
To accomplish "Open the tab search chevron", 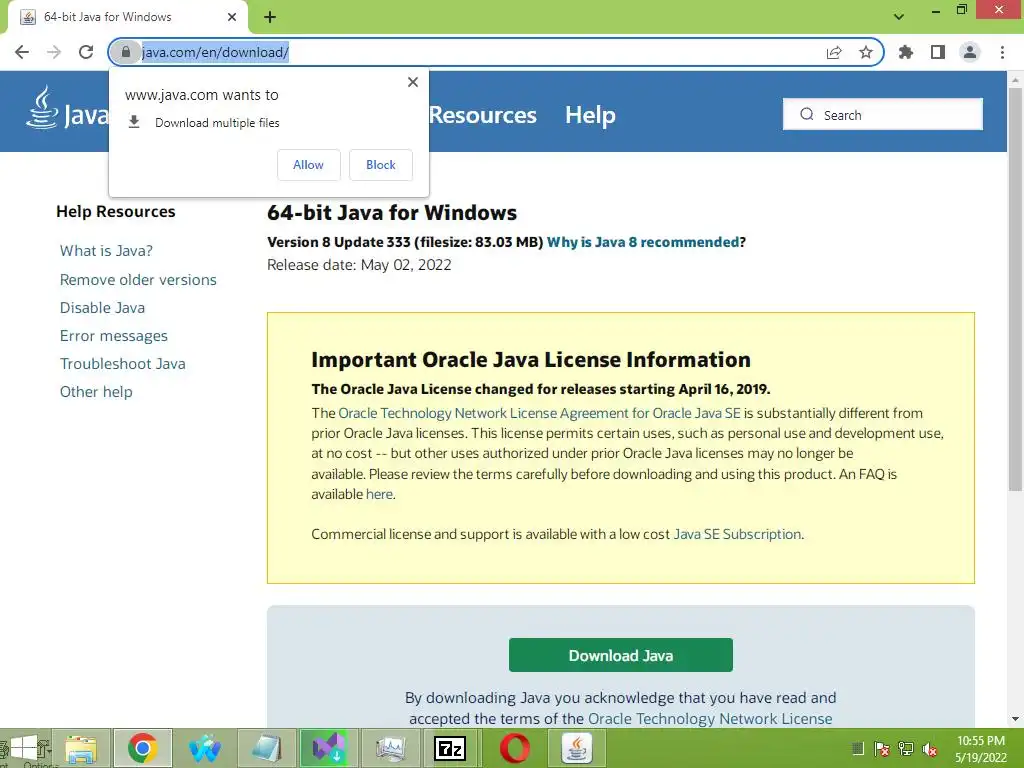I will pyautogui.click(x=899, y=17).
